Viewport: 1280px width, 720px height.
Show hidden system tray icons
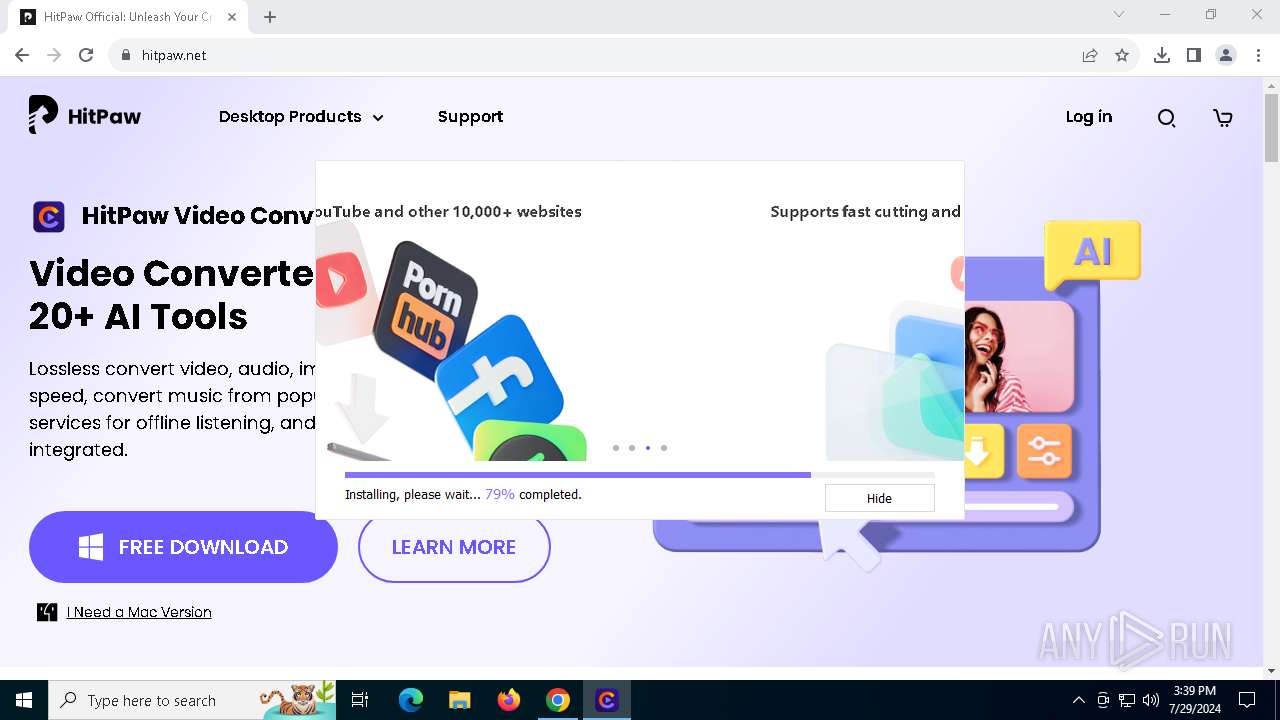1078,700
